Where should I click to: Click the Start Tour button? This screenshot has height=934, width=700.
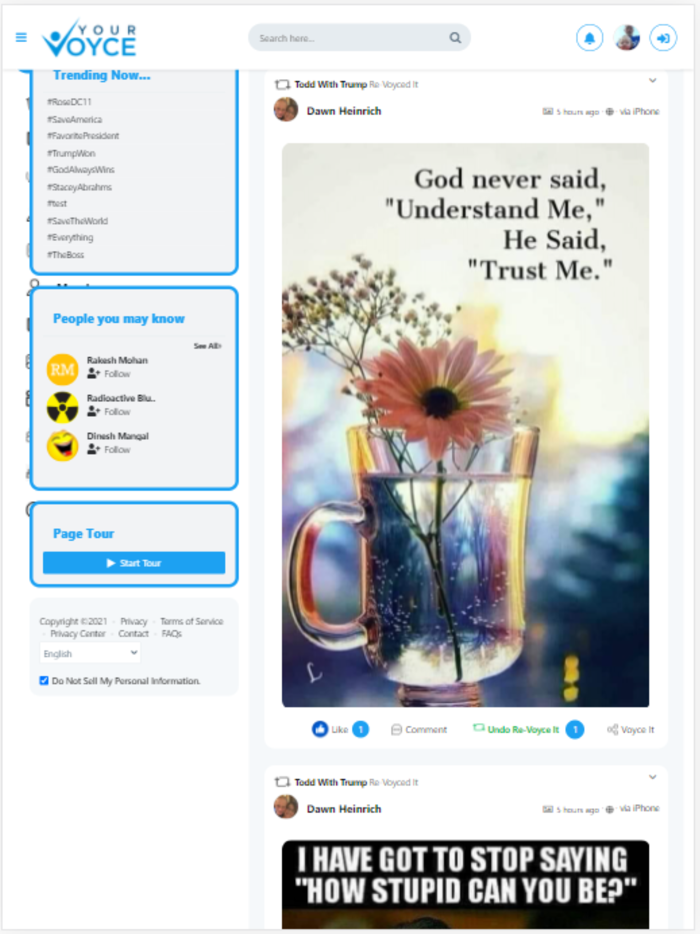[x=134, y=563]
